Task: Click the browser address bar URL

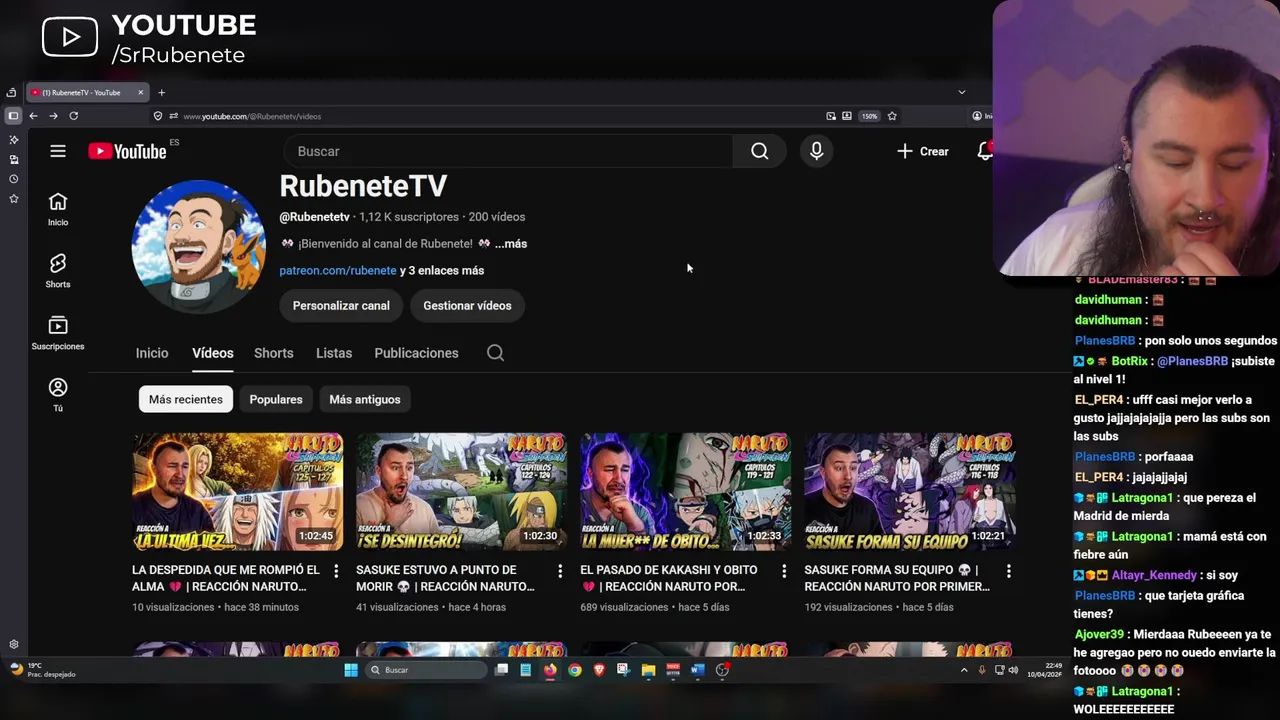Action: click(x=252, y=116)
